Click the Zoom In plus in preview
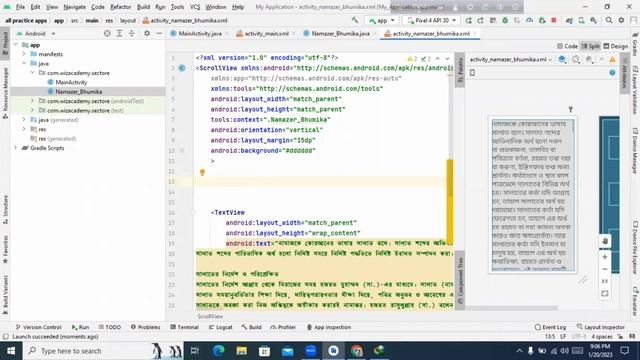Viewport: 640px width, 360px height. (605, 257)
